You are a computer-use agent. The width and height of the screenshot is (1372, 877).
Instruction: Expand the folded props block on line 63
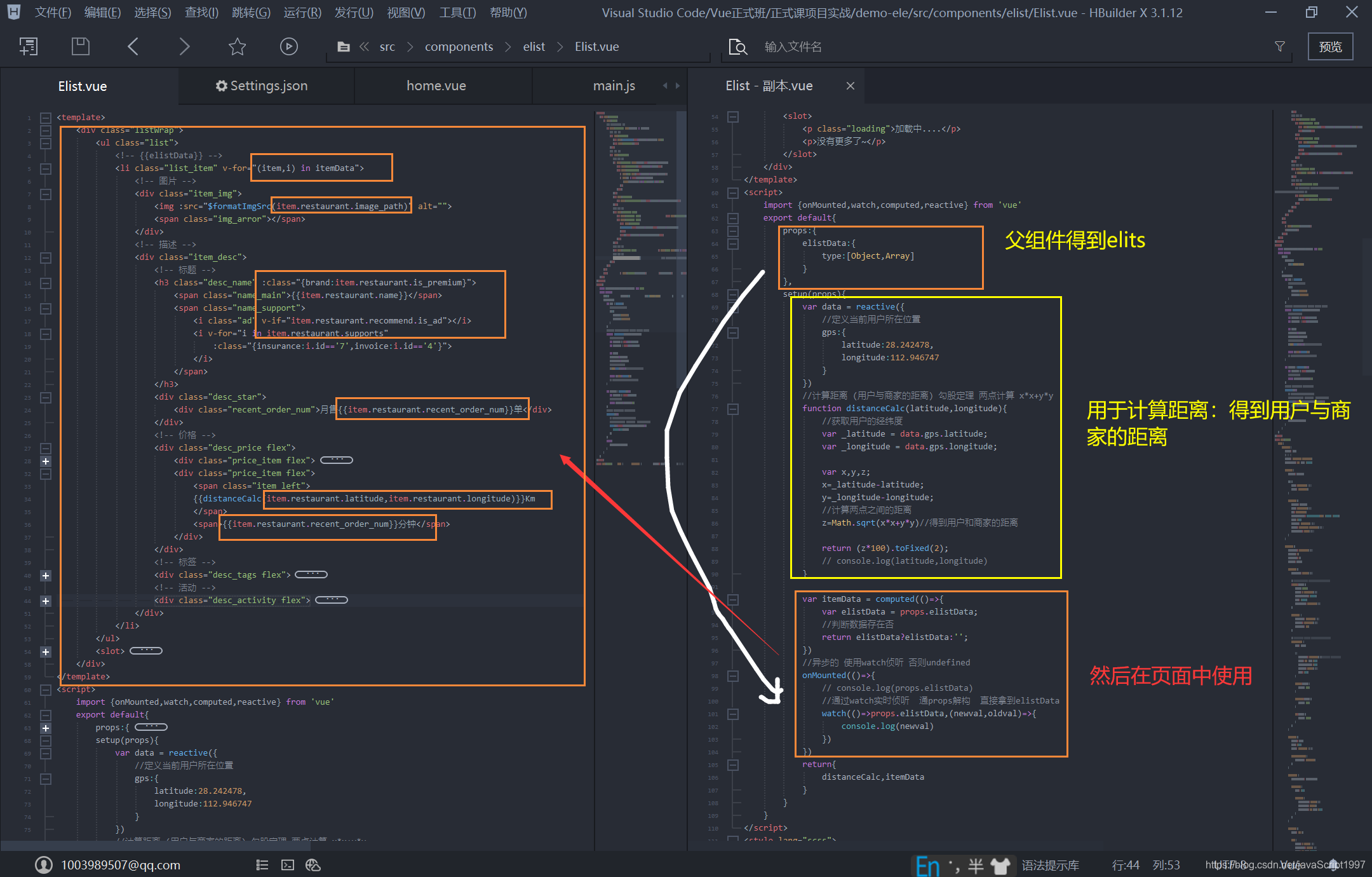pyautogui.click(x=46, y=728)
